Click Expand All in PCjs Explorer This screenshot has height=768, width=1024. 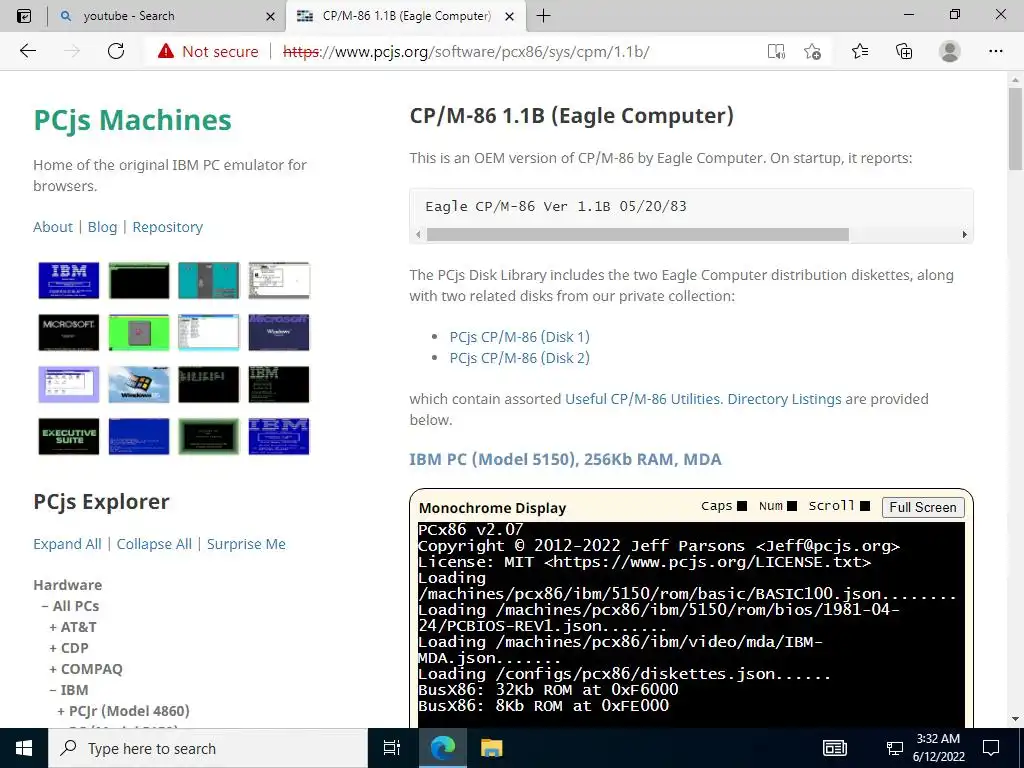[67, 544]
